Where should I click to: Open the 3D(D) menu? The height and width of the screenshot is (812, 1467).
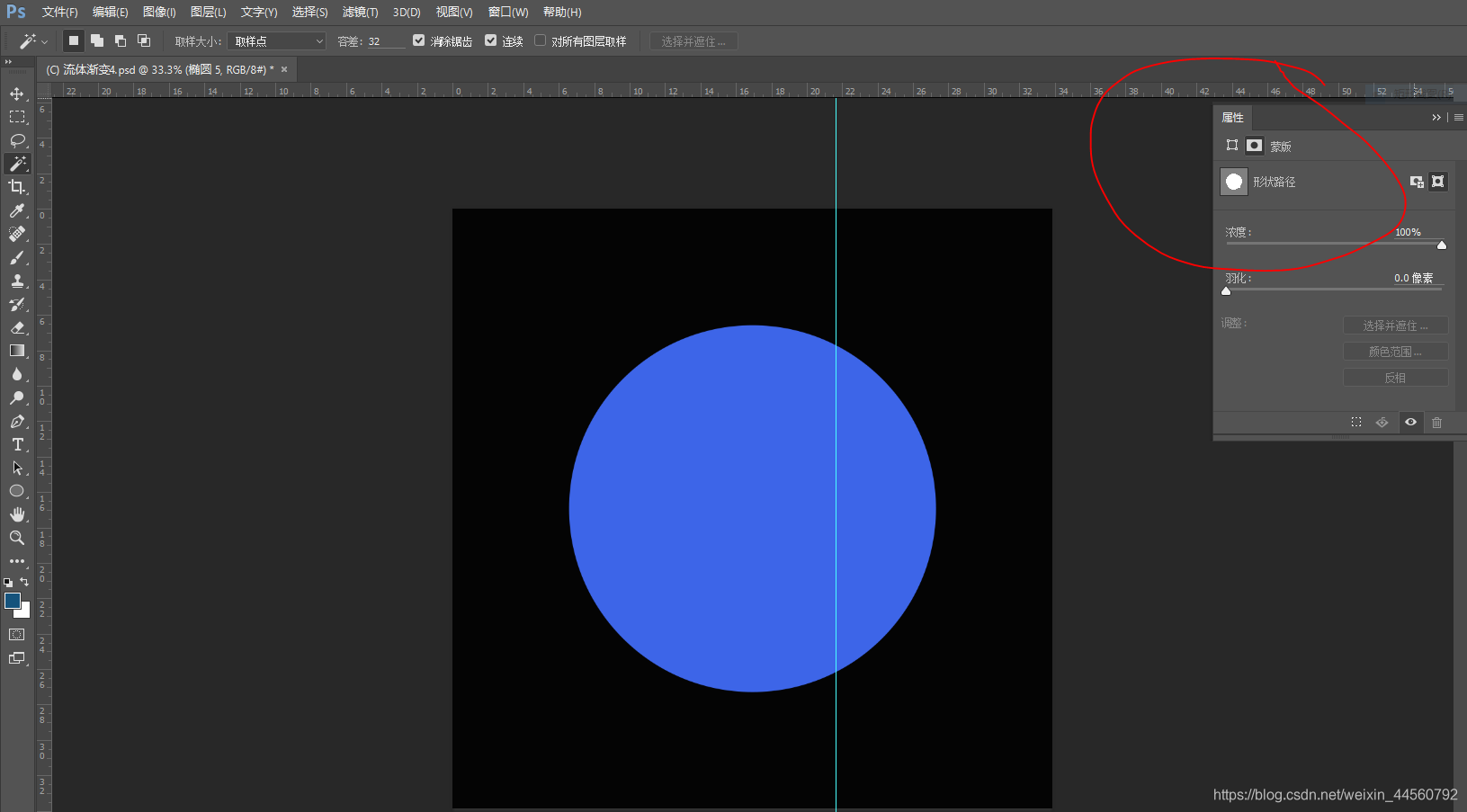tap(407, 12)
